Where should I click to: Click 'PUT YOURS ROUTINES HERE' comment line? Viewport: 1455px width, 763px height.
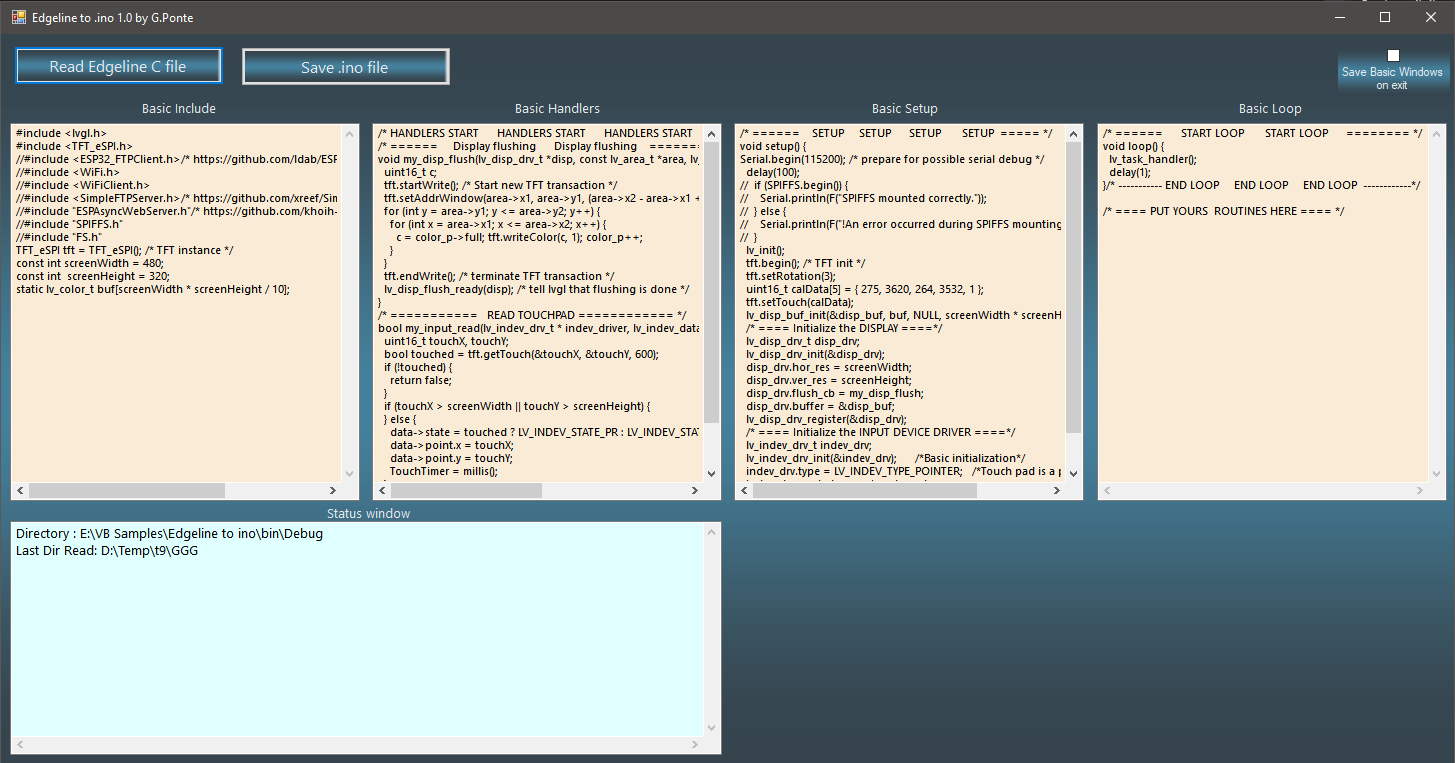[1223, 211]
